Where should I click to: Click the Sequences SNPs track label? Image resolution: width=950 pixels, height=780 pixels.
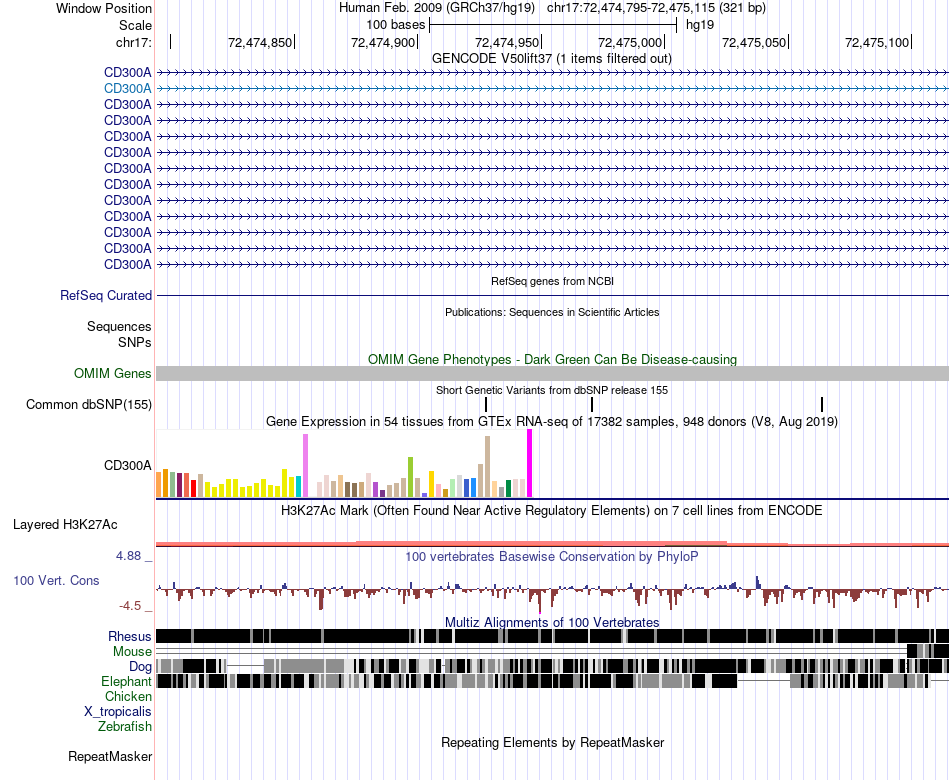tap(119, 335)
